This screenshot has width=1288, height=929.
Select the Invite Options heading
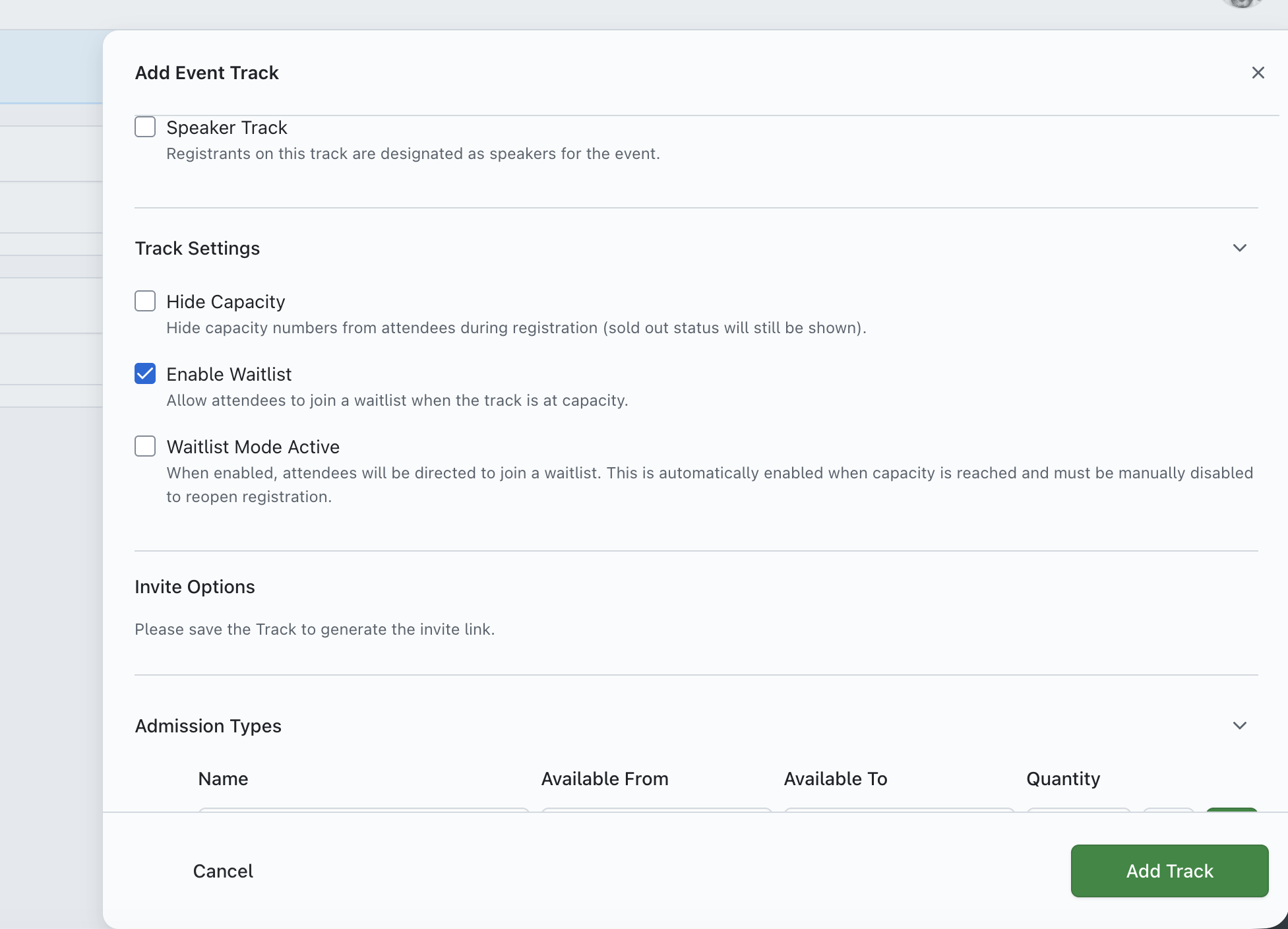pyautogui.click(x=195, y=587)
